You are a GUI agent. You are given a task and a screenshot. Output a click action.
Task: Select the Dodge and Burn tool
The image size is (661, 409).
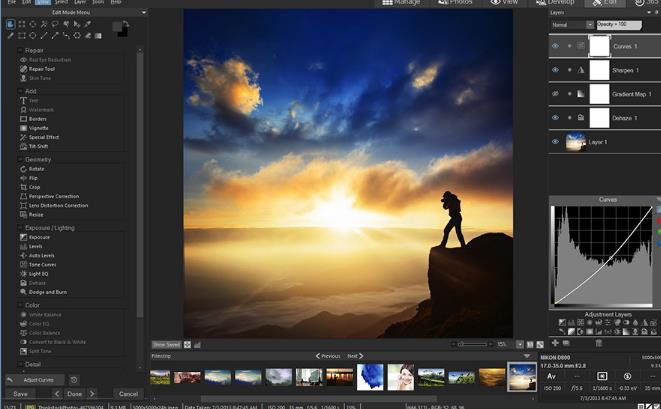(x=46, y=291)
